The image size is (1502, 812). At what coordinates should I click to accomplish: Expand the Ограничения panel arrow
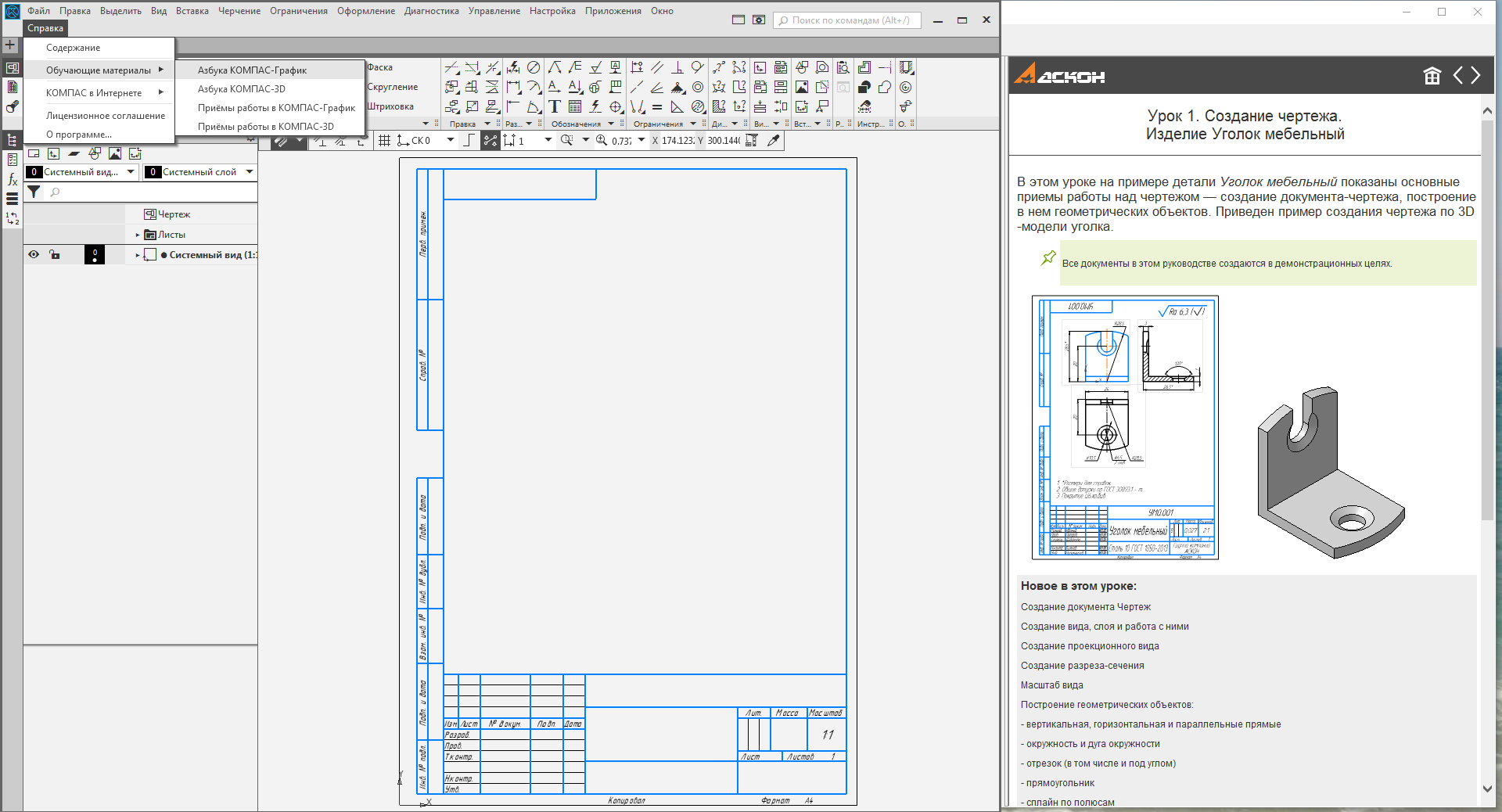[x=693, y=124]
